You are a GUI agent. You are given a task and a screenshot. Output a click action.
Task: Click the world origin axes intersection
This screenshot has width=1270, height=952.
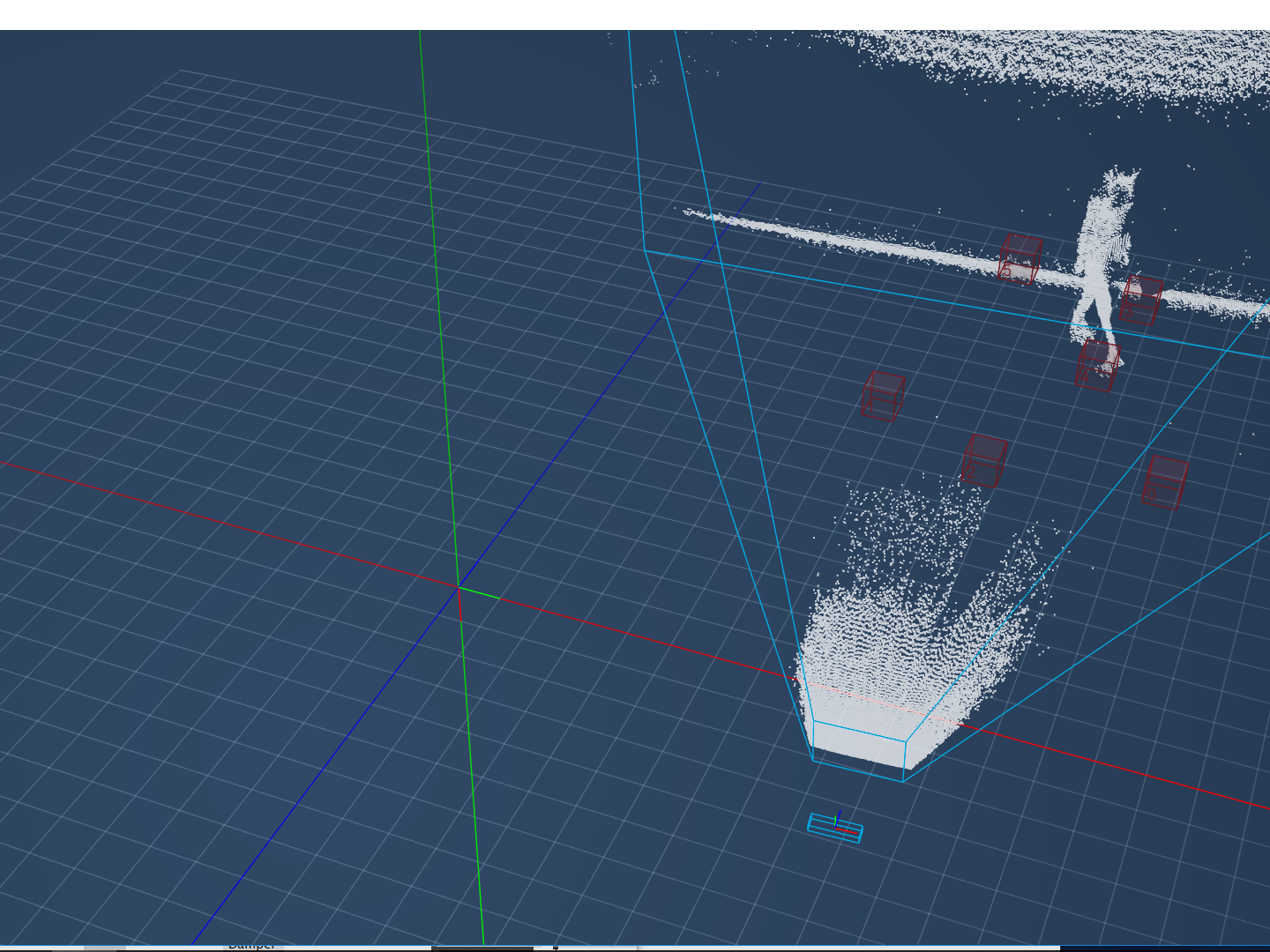coord(459,587)
